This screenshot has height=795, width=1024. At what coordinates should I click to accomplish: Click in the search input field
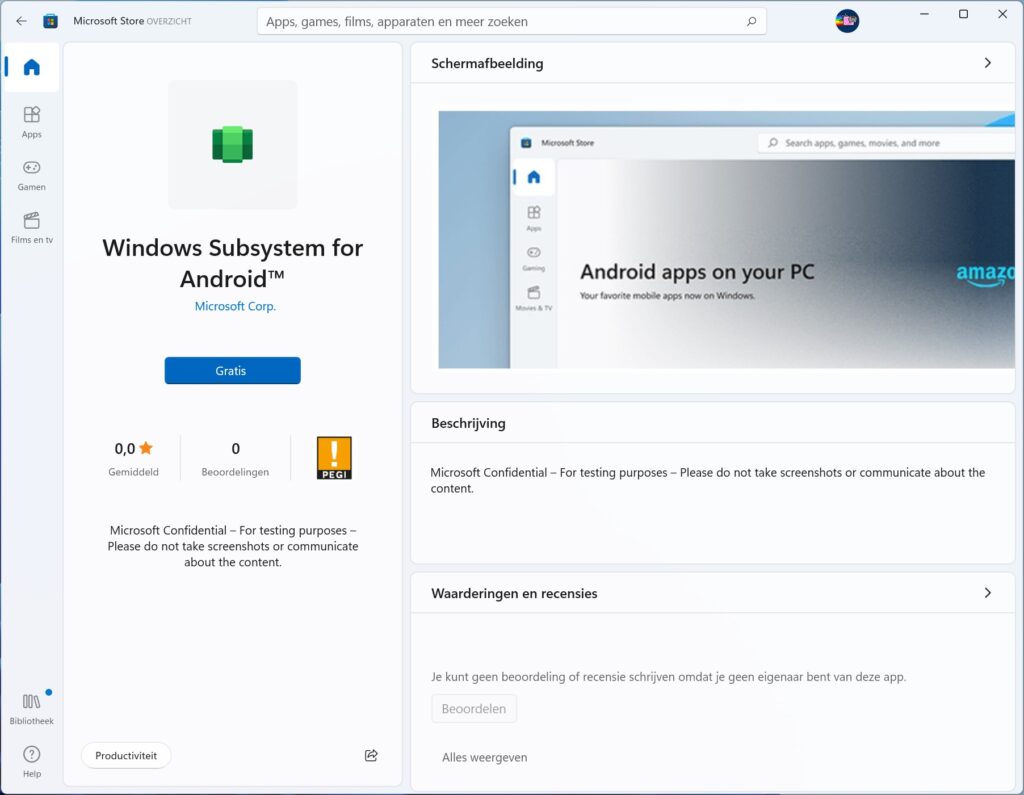point(500,21)
